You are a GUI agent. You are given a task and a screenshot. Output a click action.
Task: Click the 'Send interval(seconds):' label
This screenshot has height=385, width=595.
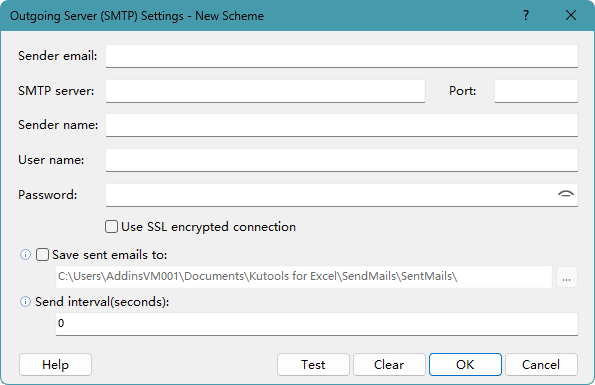(x=102, y=302)
